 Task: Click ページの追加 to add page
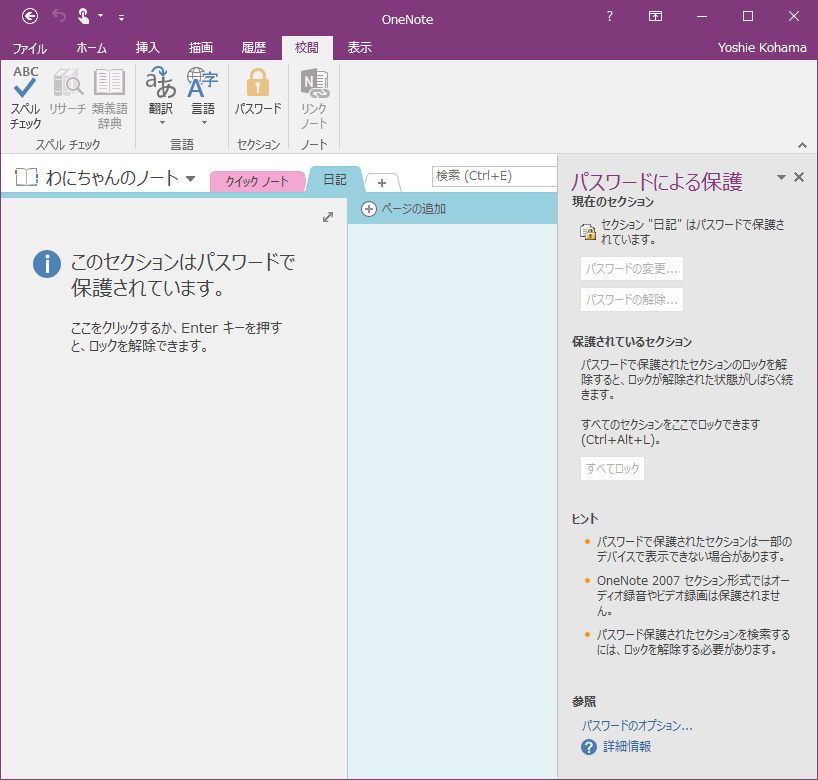(413, 209)
